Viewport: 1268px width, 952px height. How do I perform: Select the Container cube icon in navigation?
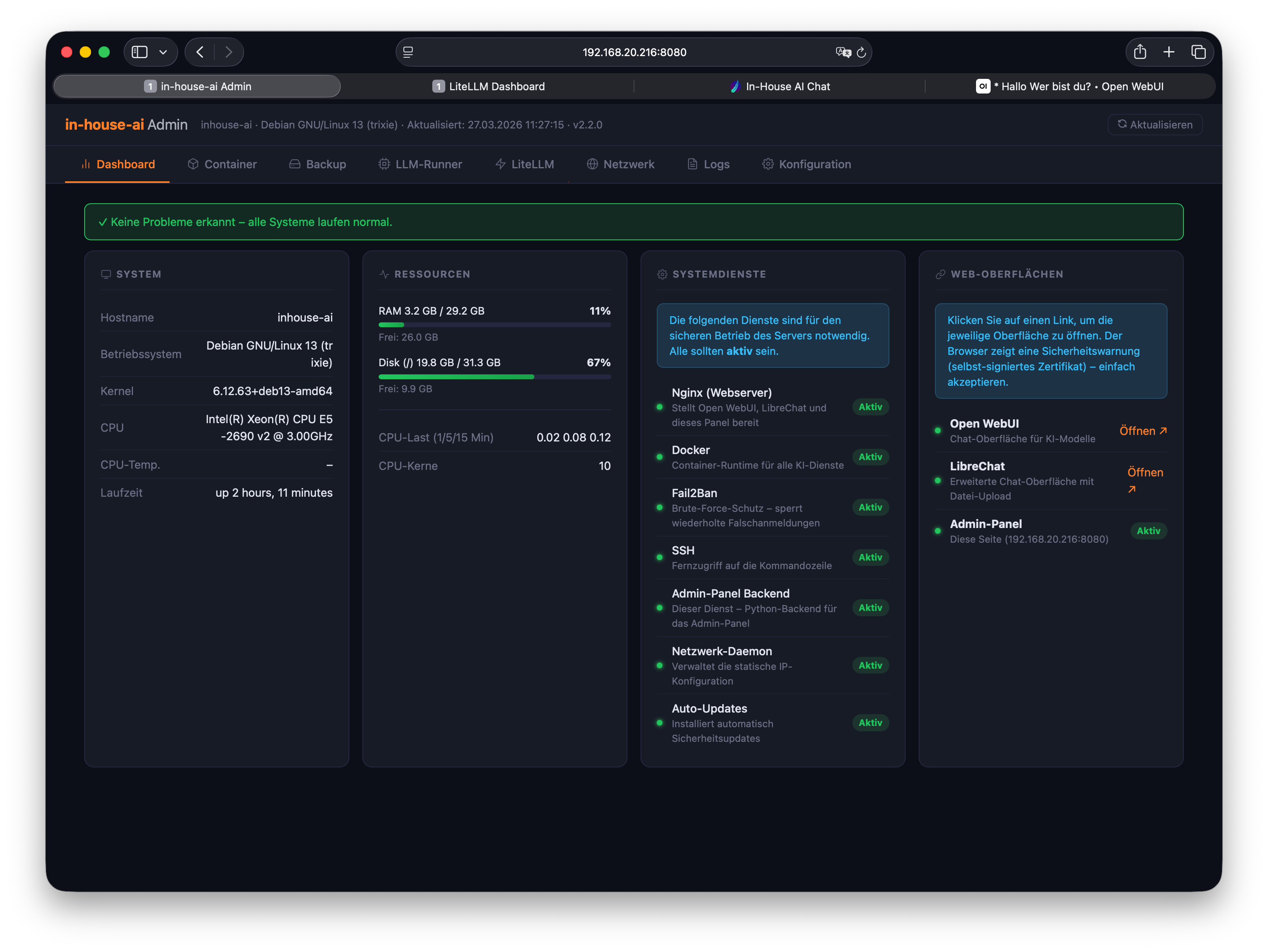[193, 164]
